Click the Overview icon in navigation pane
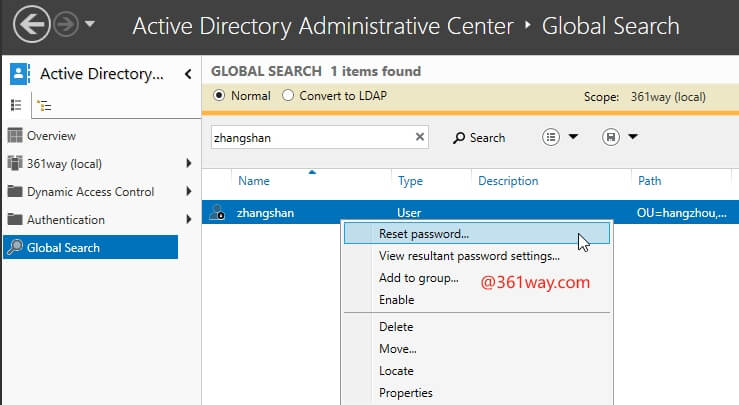 15,136
